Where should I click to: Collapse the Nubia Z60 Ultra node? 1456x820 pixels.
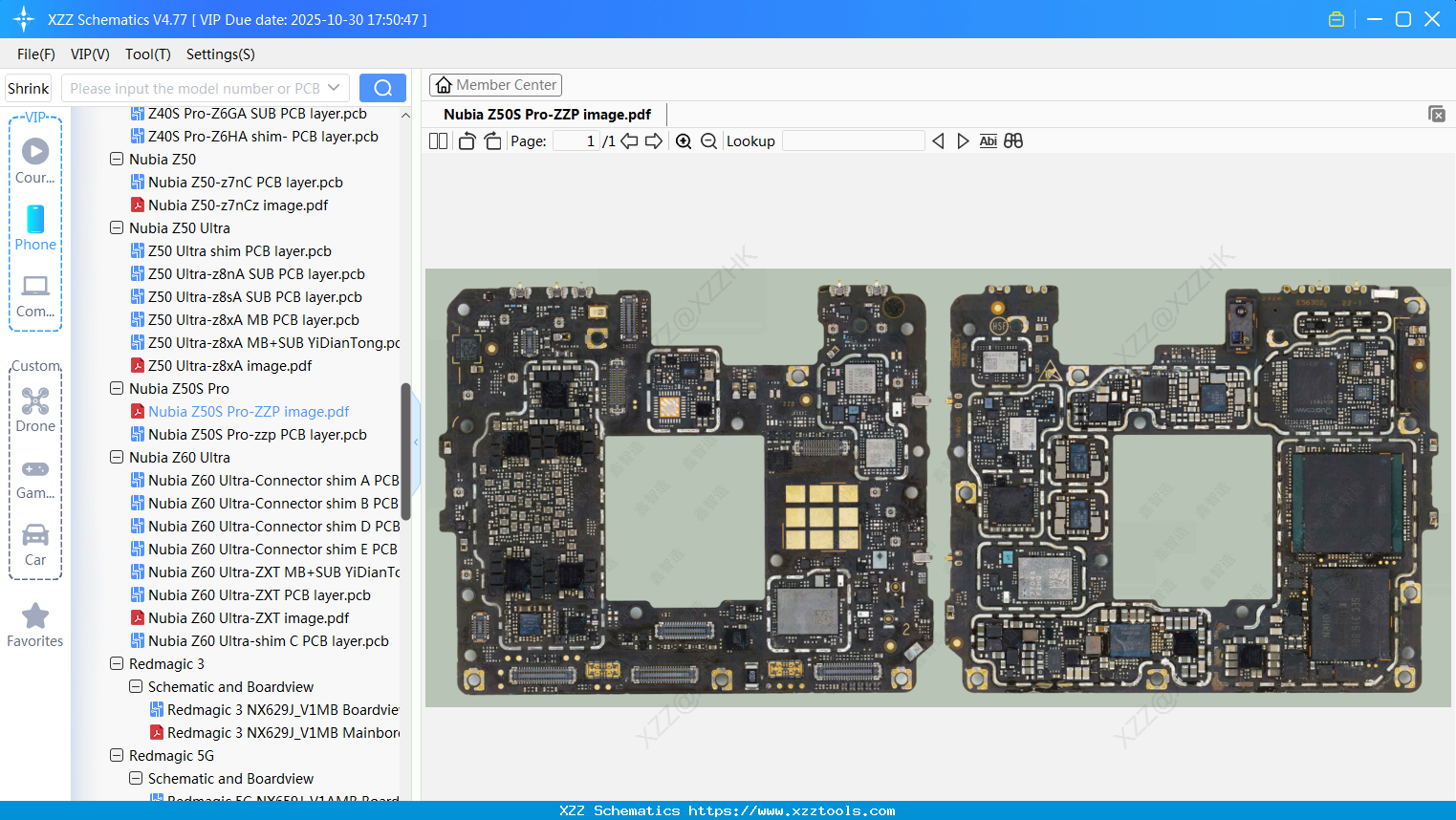tap(116, 457)
